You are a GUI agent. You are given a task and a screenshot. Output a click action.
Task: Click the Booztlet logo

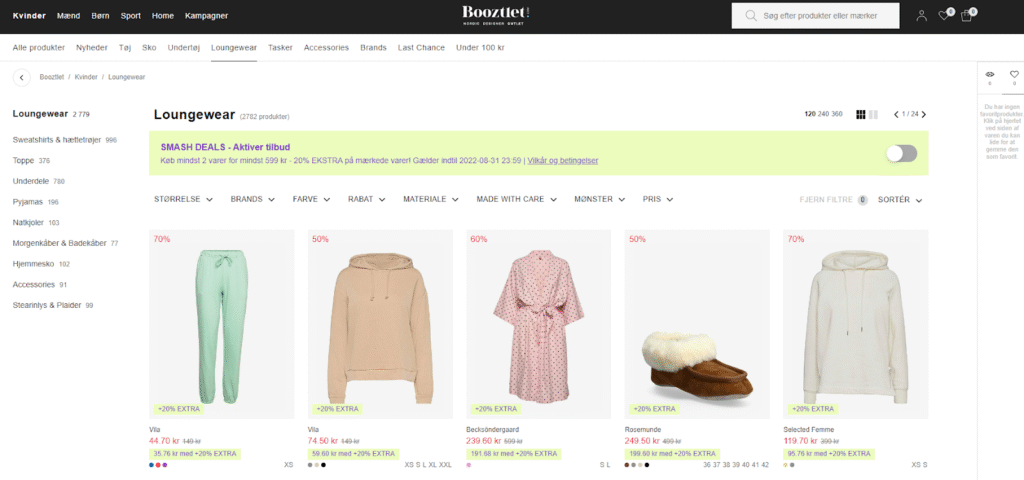[x=496, y=16]
